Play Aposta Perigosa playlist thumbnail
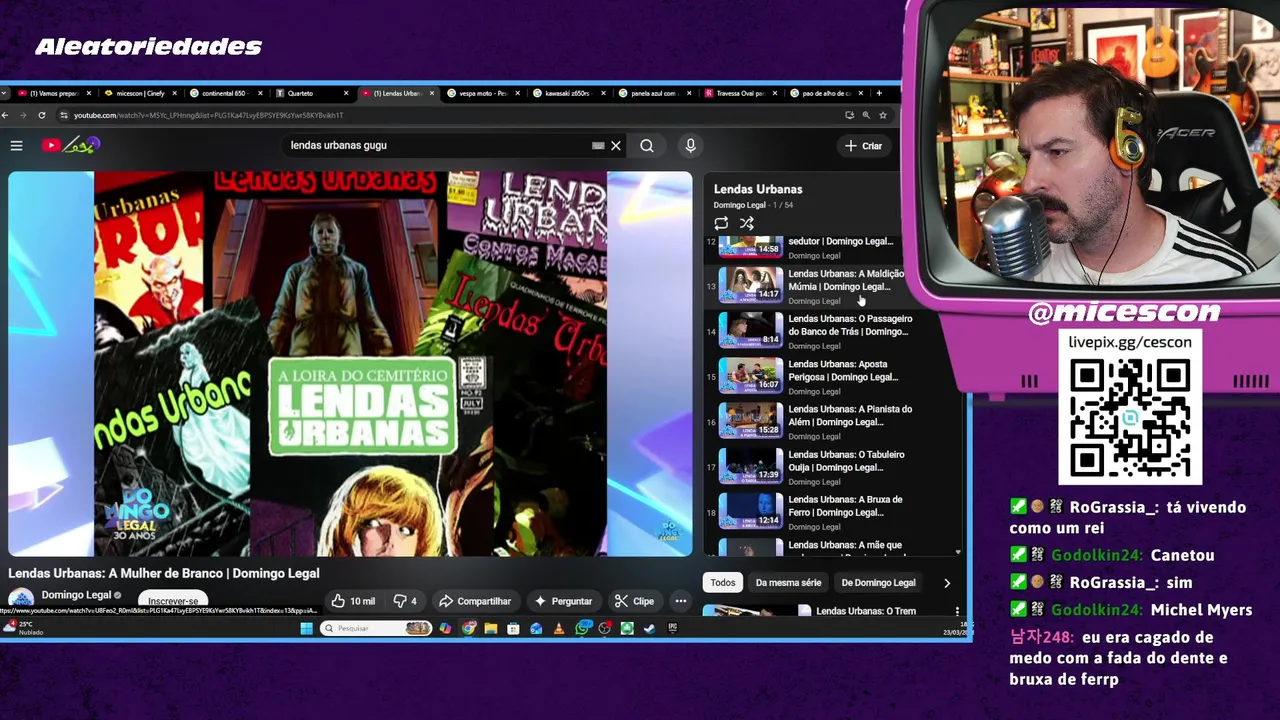Screen dimensions: 1280x720 point(751,376)
